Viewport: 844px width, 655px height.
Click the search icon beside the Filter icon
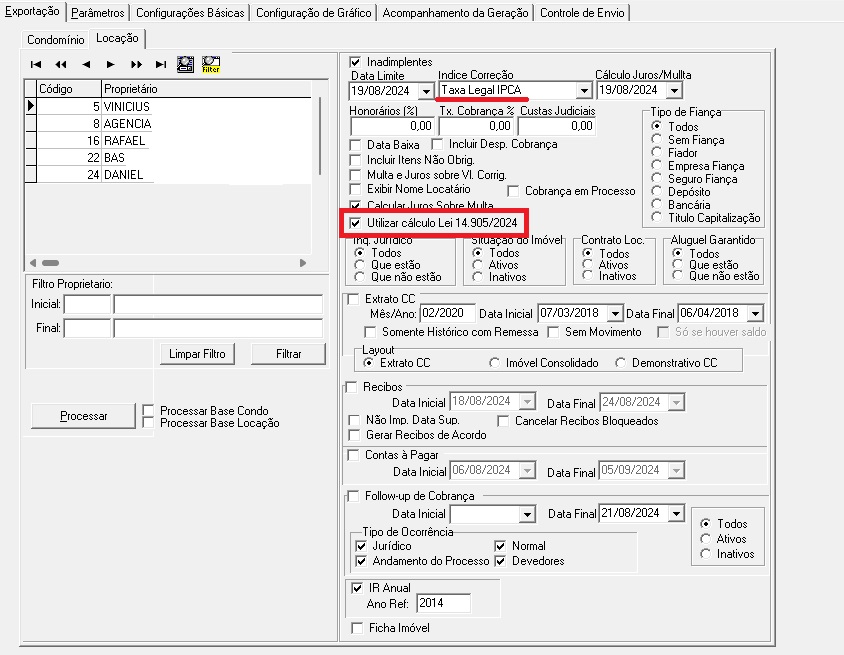pyautogui.click(x=185, y=64)
